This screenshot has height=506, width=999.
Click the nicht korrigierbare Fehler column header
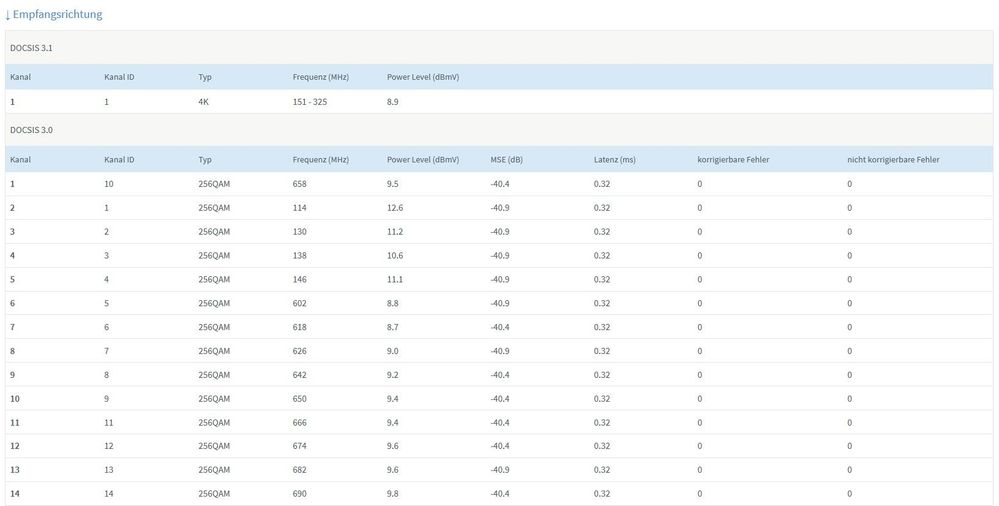point(893,159)
